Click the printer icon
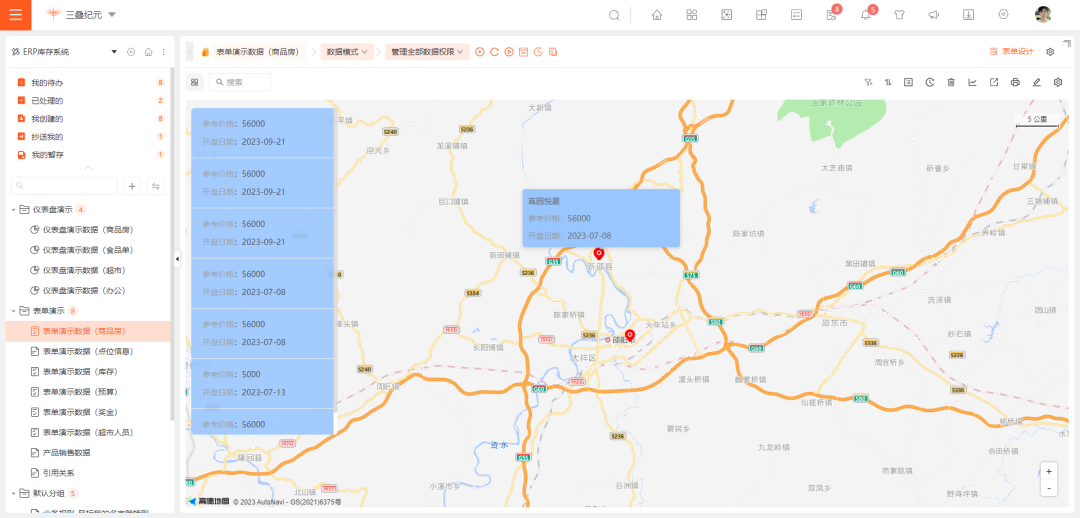The height and width of the screenshot is (518, 1080). click(x=1015, y=83)
